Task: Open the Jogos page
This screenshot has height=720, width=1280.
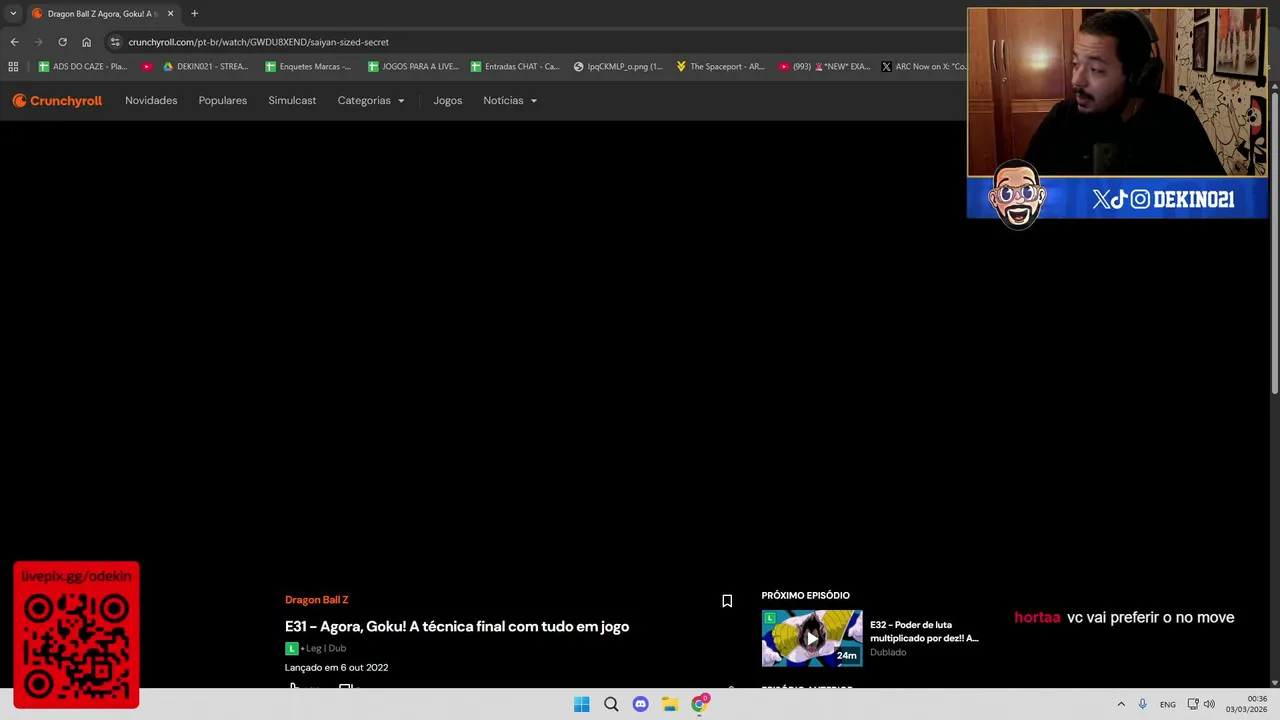Action: pos(447,100)
